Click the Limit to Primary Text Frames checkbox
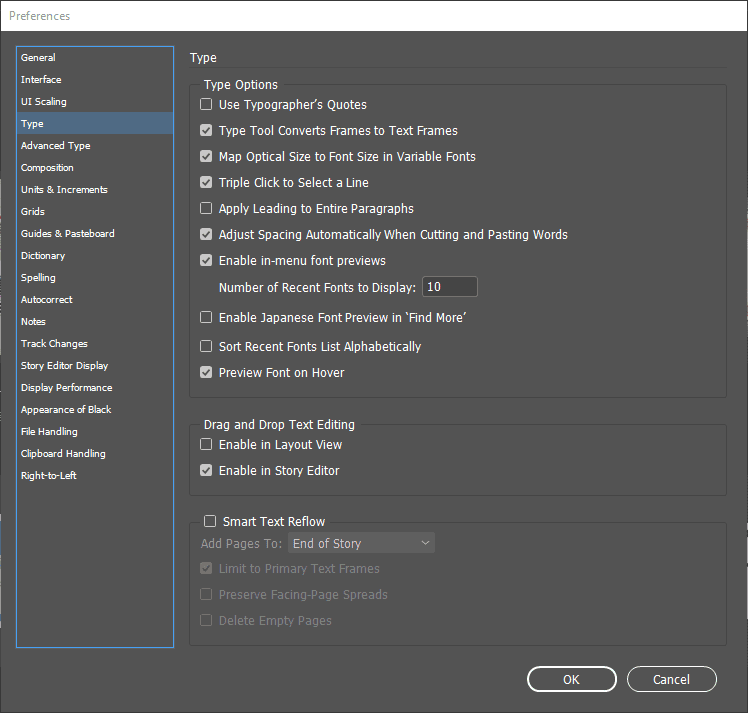The image size is (748, 713). point(206,568)
